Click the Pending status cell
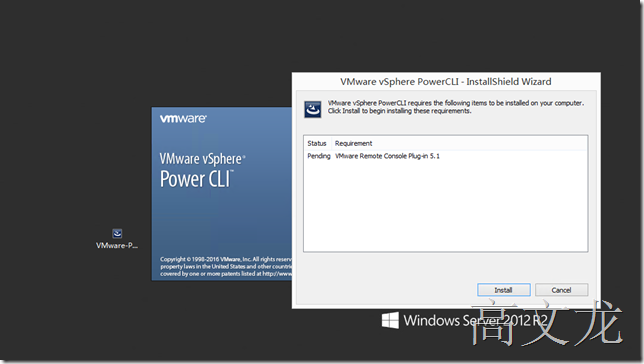The image size is (644, 364). [319, 156]
